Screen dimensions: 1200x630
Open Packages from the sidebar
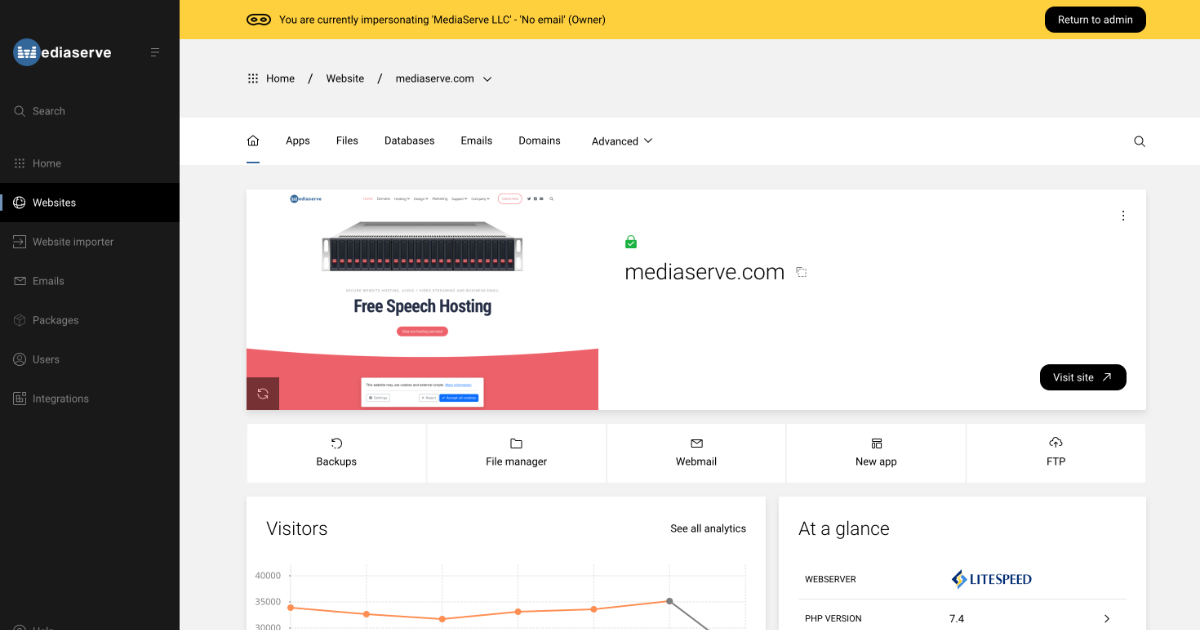click(x=58, y=320)
